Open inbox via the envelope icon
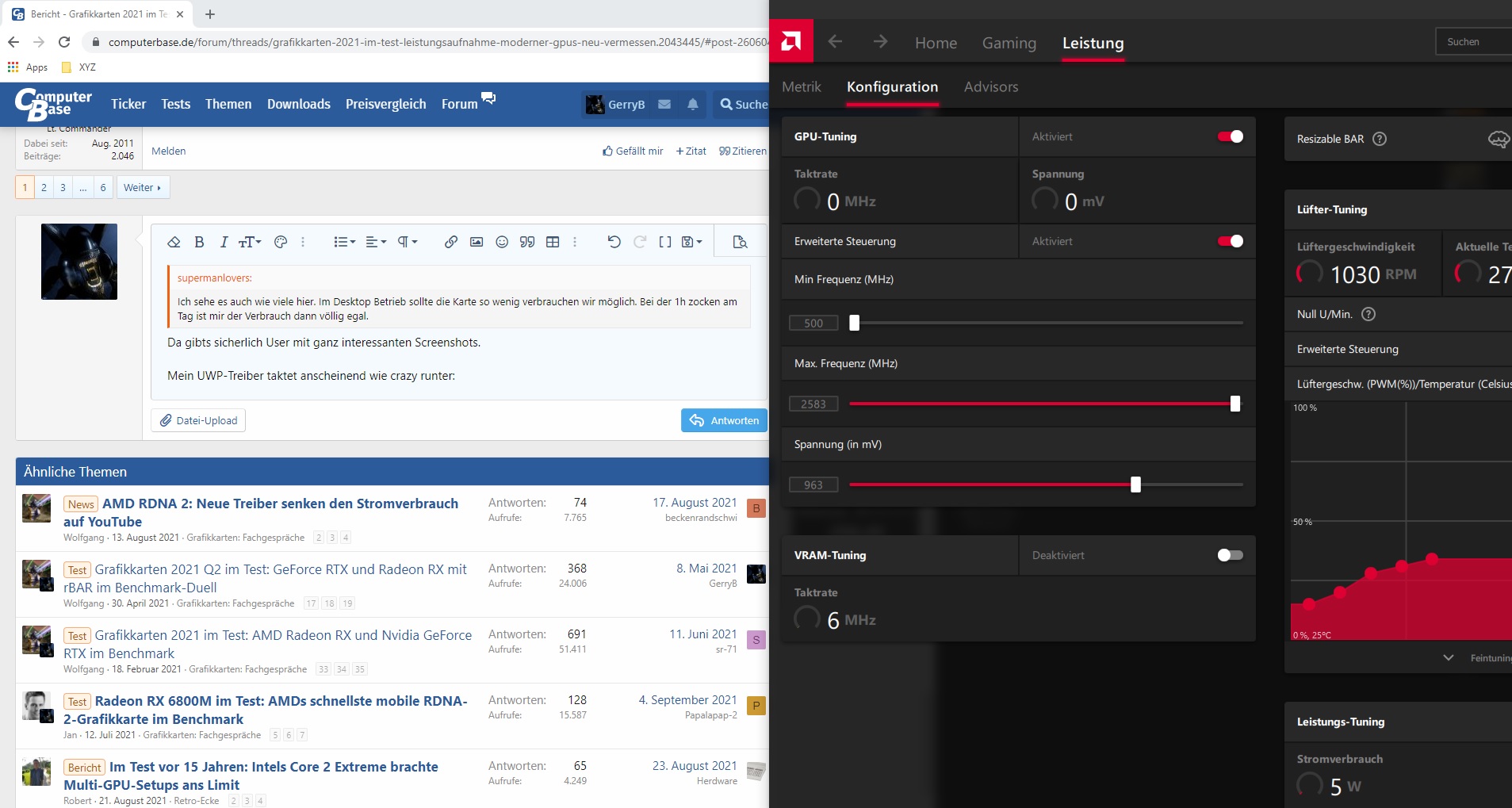This screenshot has width=1512, height=808. [x=664, y=104]
